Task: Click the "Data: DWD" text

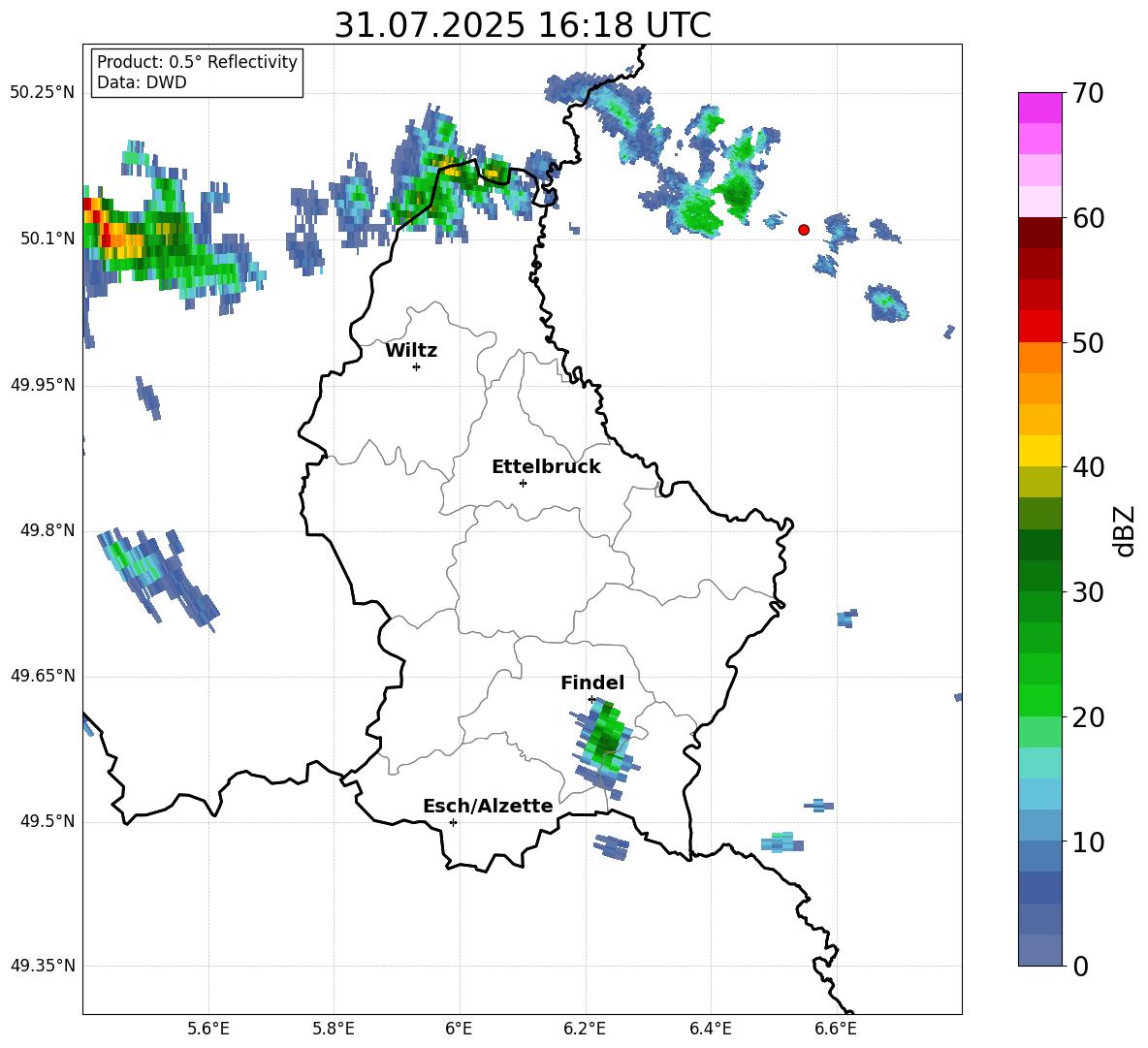Action: coord(142,82)
